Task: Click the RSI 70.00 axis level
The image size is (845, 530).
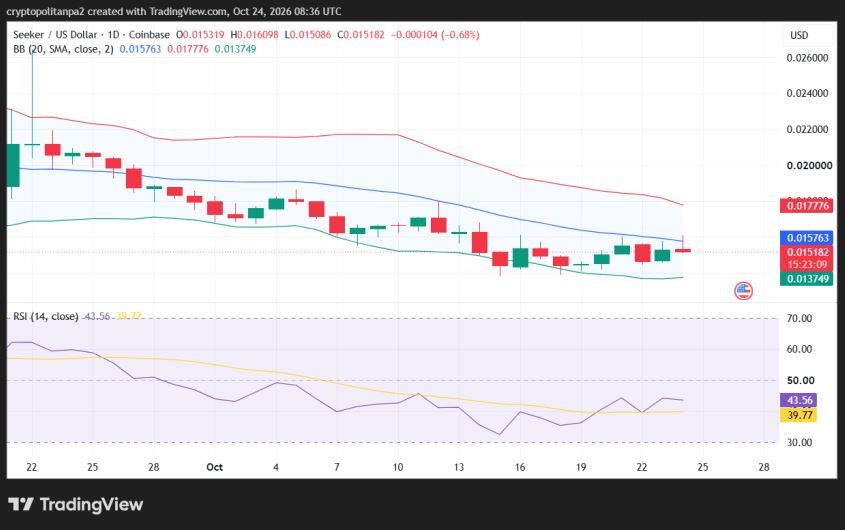Action: 799,319
